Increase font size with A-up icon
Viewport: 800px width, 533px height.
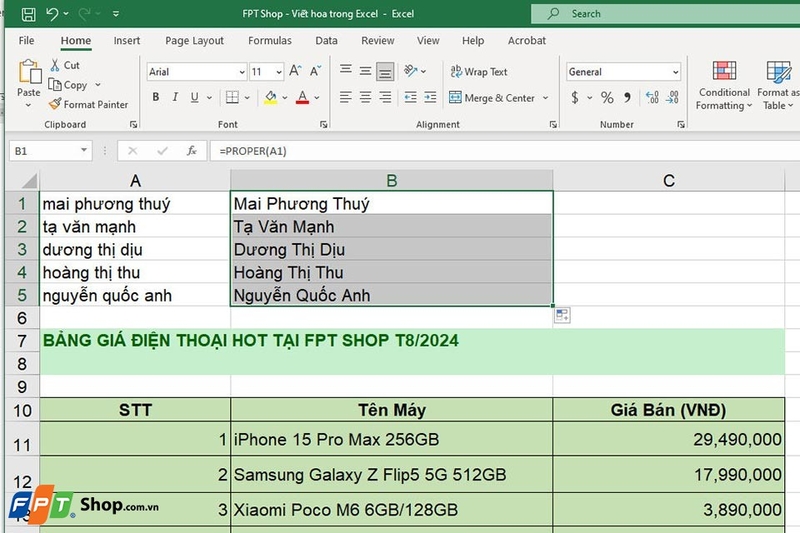(x=295, y=71)
